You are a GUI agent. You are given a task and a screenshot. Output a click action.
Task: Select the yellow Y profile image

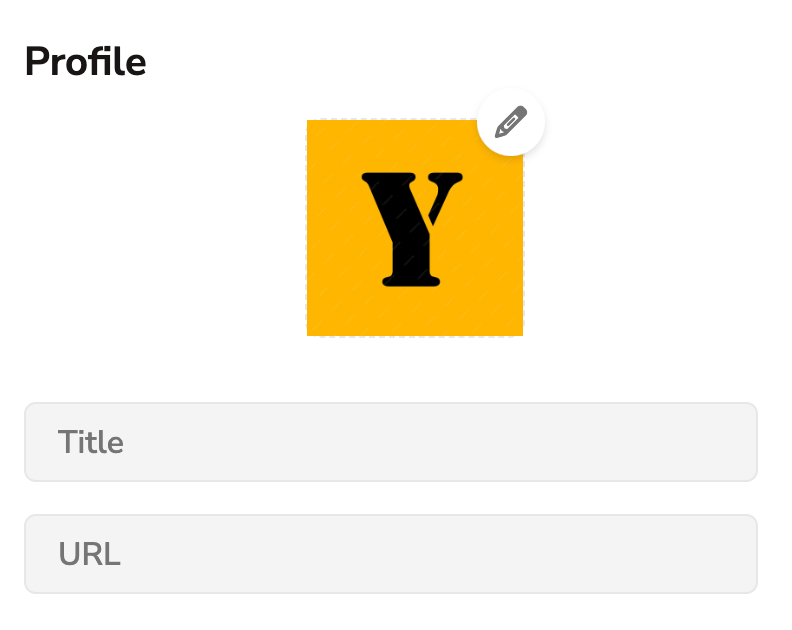pyautogui.click(x=414, y=228)
